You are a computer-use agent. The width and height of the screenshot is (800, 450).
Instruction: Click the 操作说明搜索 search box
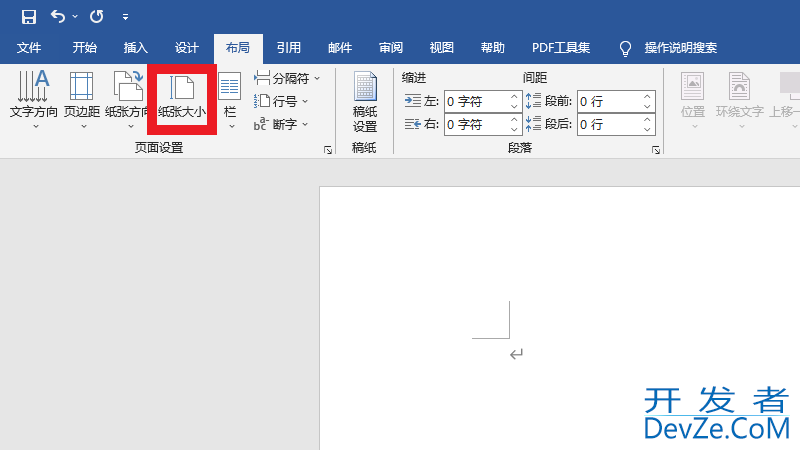click(x=681, y=48)
